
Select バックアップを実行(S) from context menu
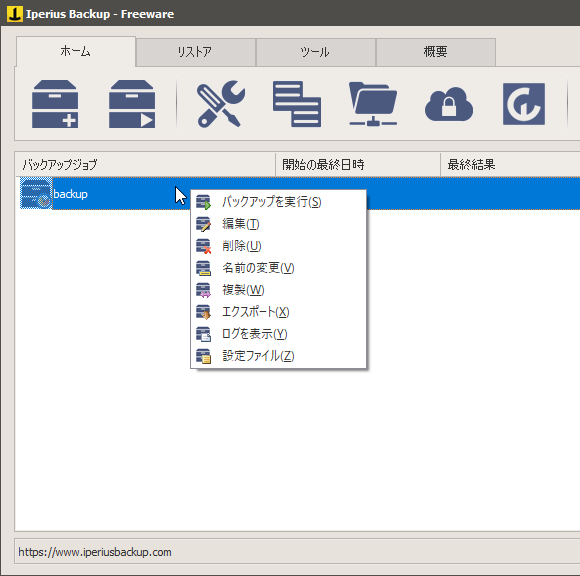(278, 202)
